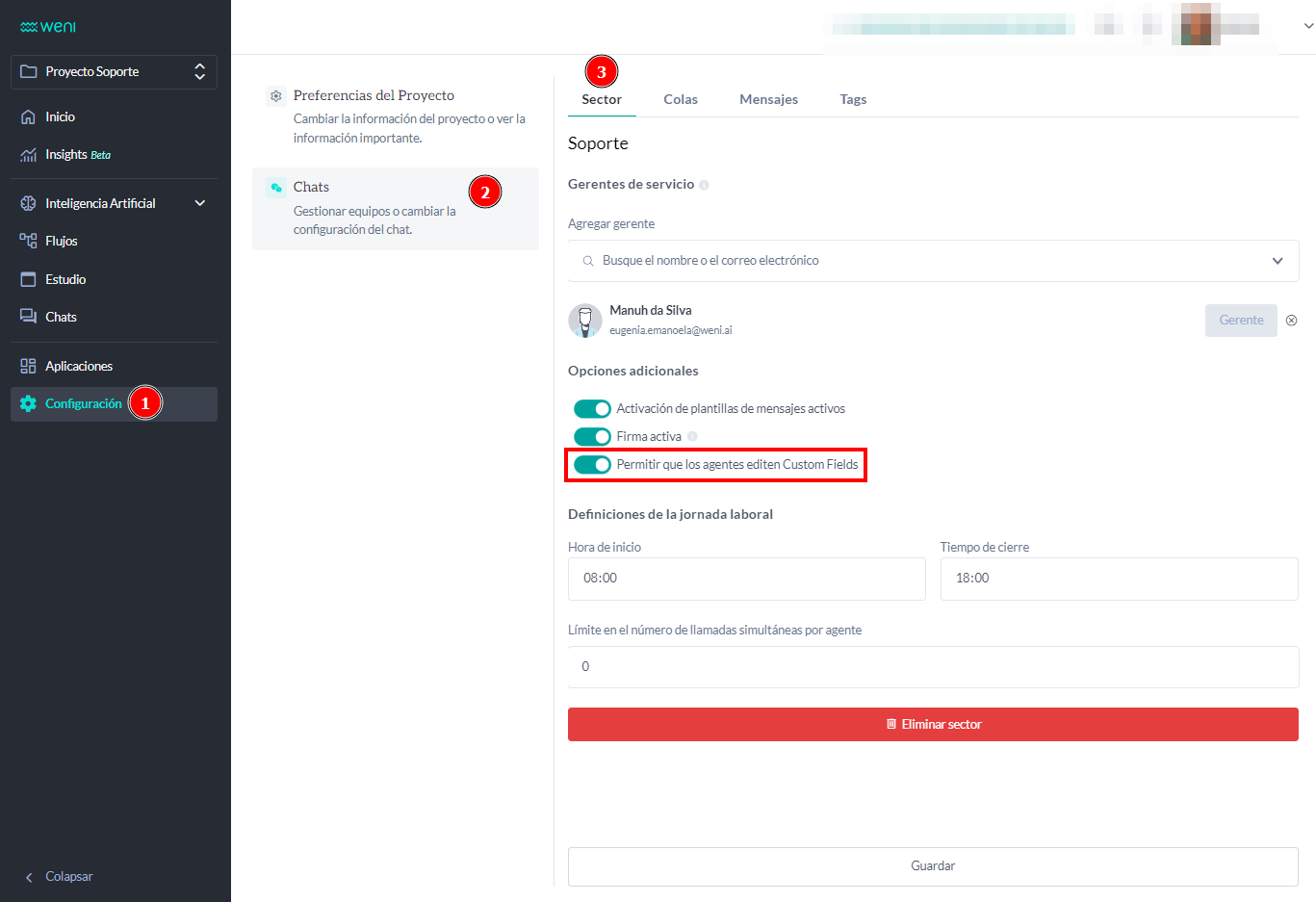Toggle Activación de plantillas de mensajes activos

(x=592, y=409)
